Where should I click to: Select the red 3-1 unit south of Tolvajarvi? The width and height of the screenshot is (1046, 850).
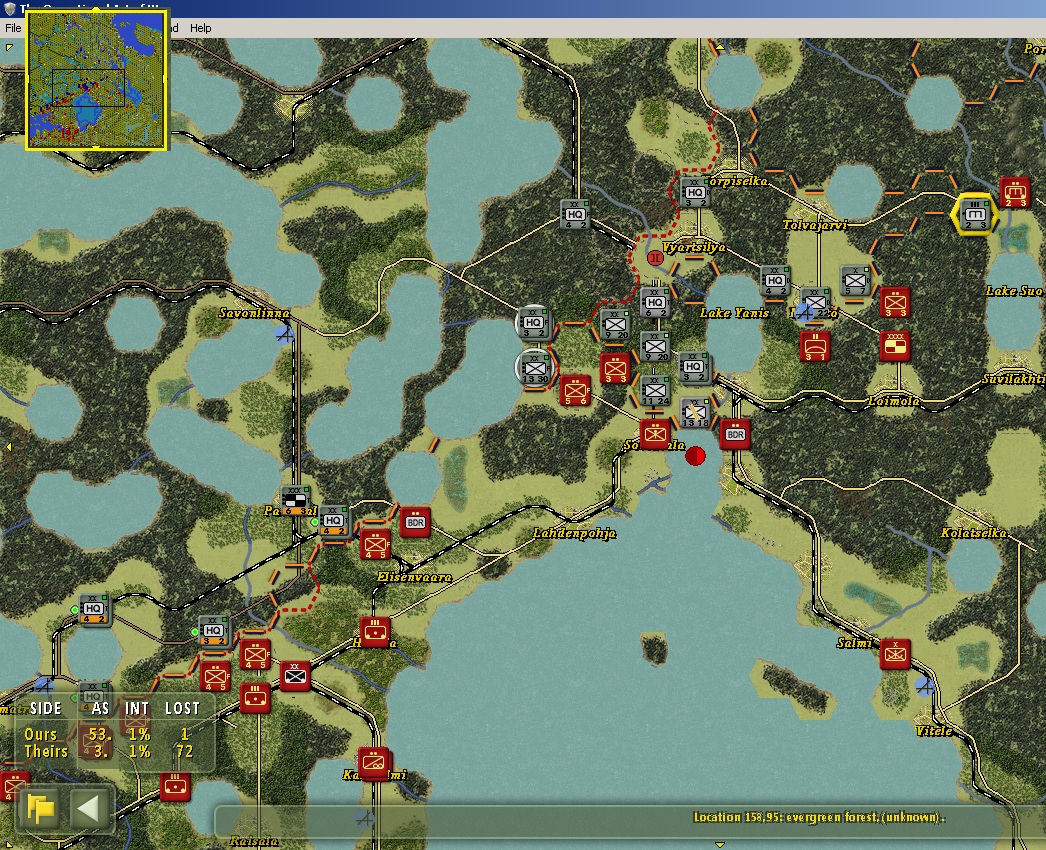click(815, 347)
